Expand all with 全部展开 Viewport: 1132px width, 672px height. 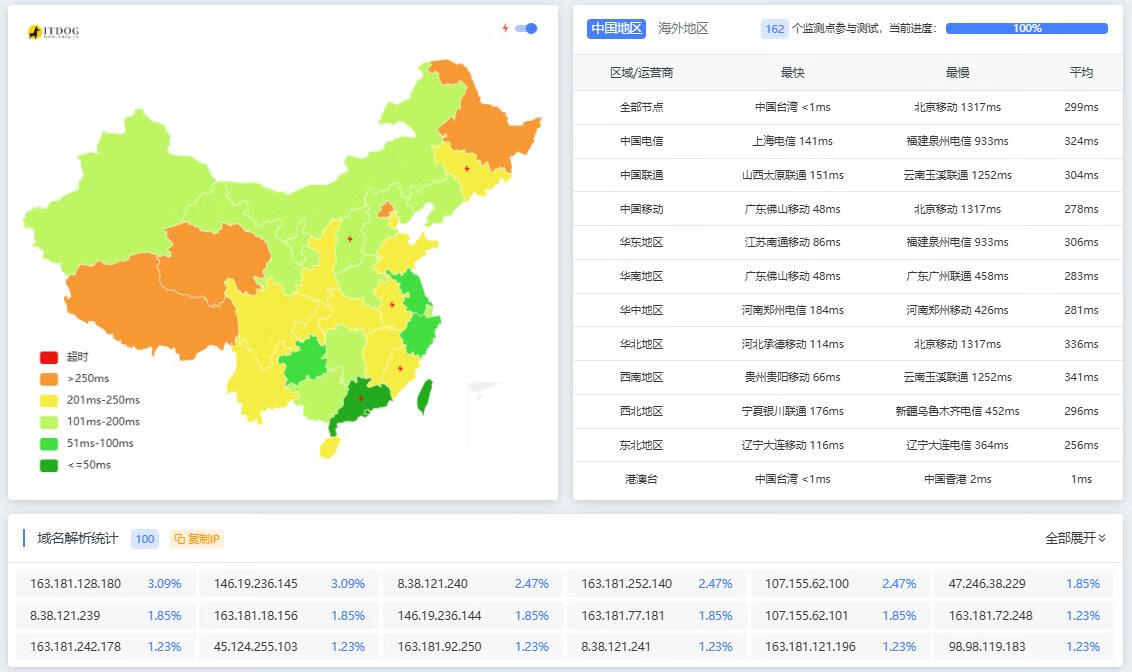pyautogui.click(x=1075, y=538)
